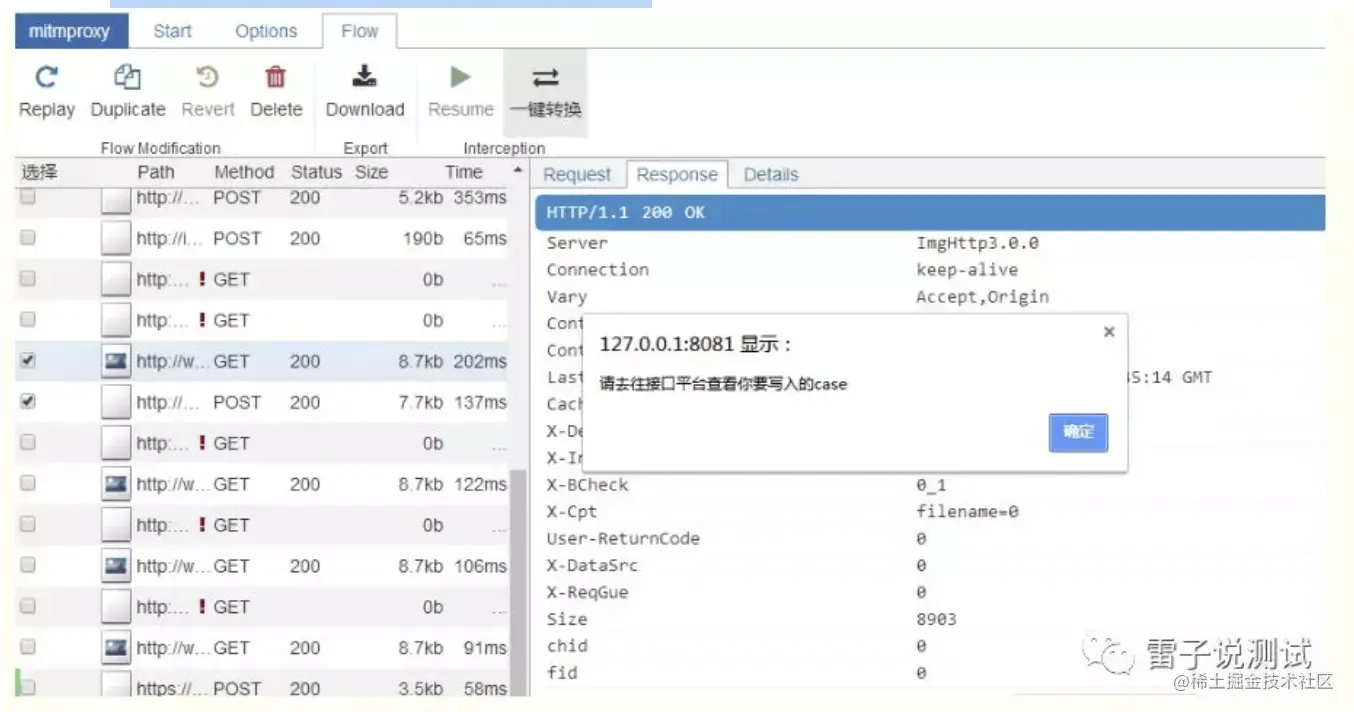1354x712 pixels.
Task: Select the Flow tab
Action: tap(359, 31)
